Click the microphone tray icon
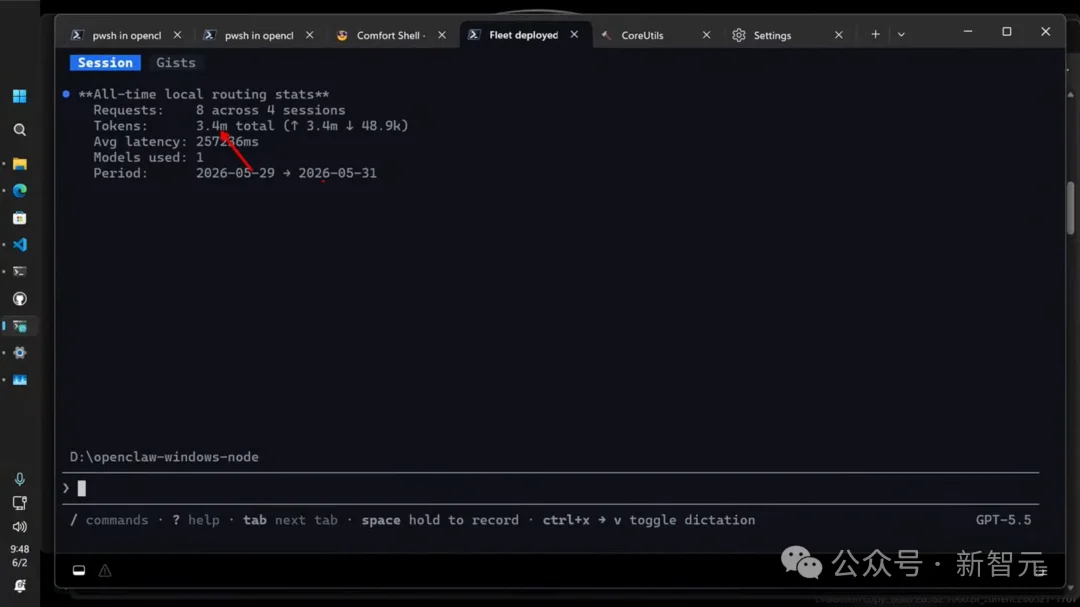This screenshot has width=1080, height=607. click(x=19, y=479)
